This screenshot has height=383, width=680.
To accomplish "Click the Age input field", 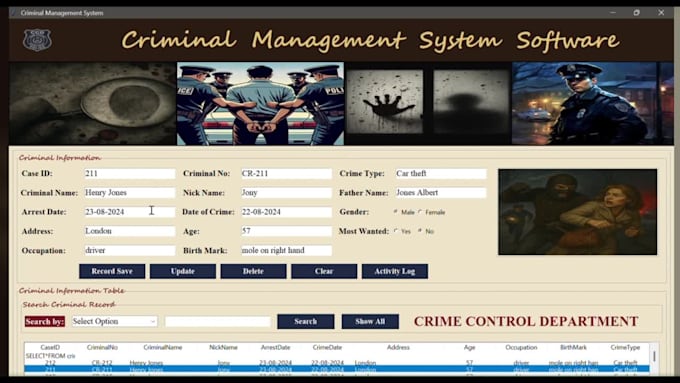I will pyautogui.click(x=286, y=231).
